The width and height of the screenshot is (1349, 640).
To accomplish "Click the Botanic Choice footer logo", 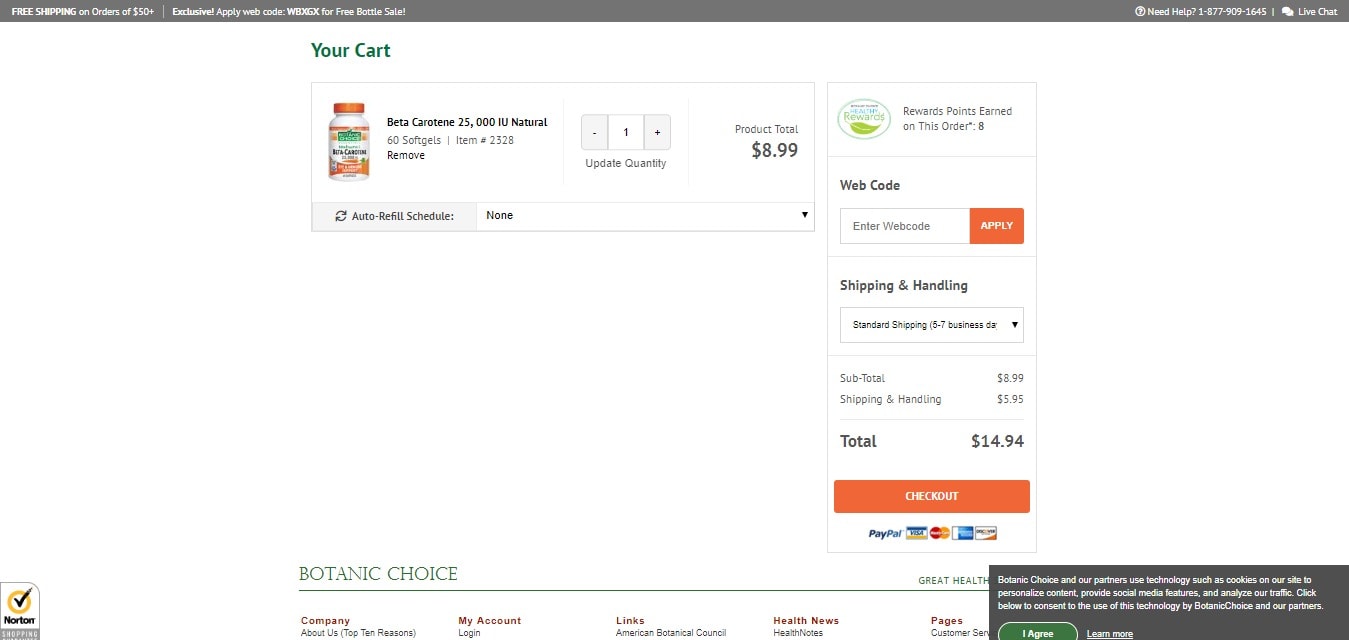I will tap(378, 574).
